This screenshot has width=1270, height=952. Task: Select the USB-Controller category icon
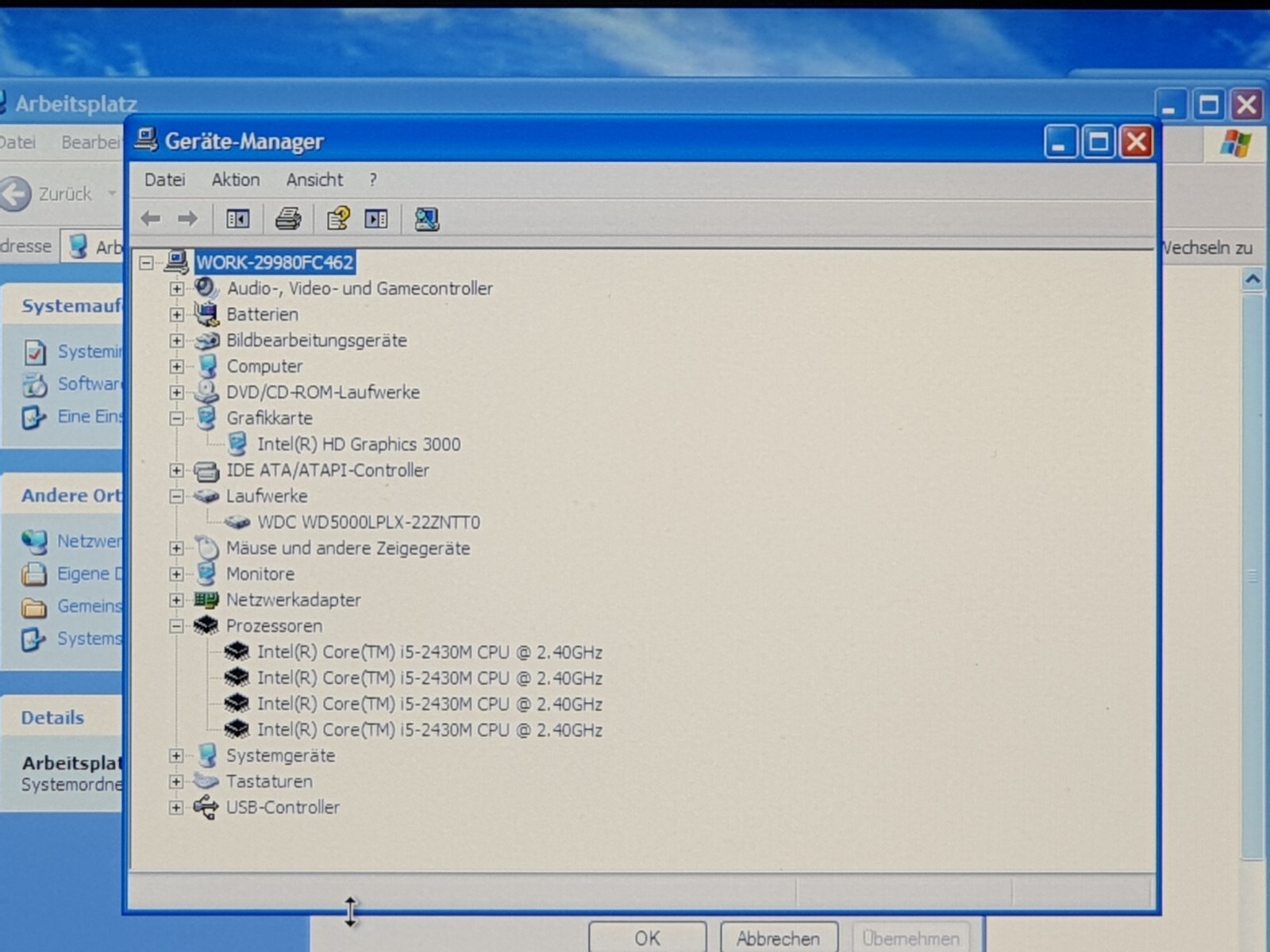coord(206,808)
